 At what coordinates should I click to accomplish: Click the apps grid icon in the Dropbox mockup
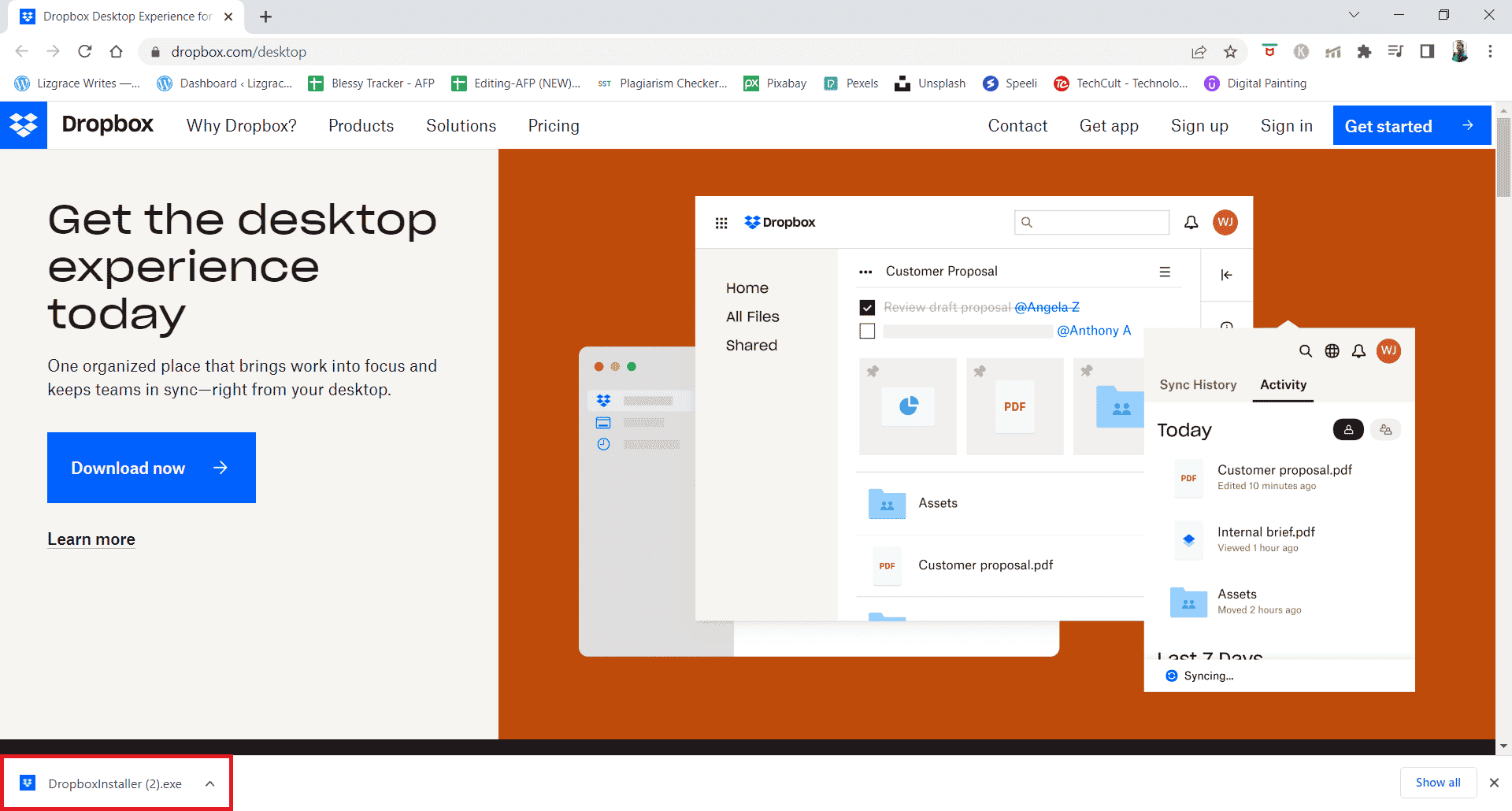721,223
